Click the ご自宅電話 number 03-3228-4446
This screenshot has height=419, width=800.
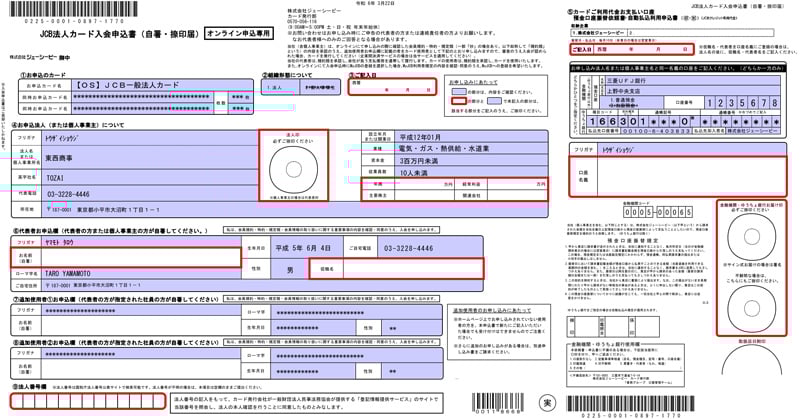[x=408, y=248]
